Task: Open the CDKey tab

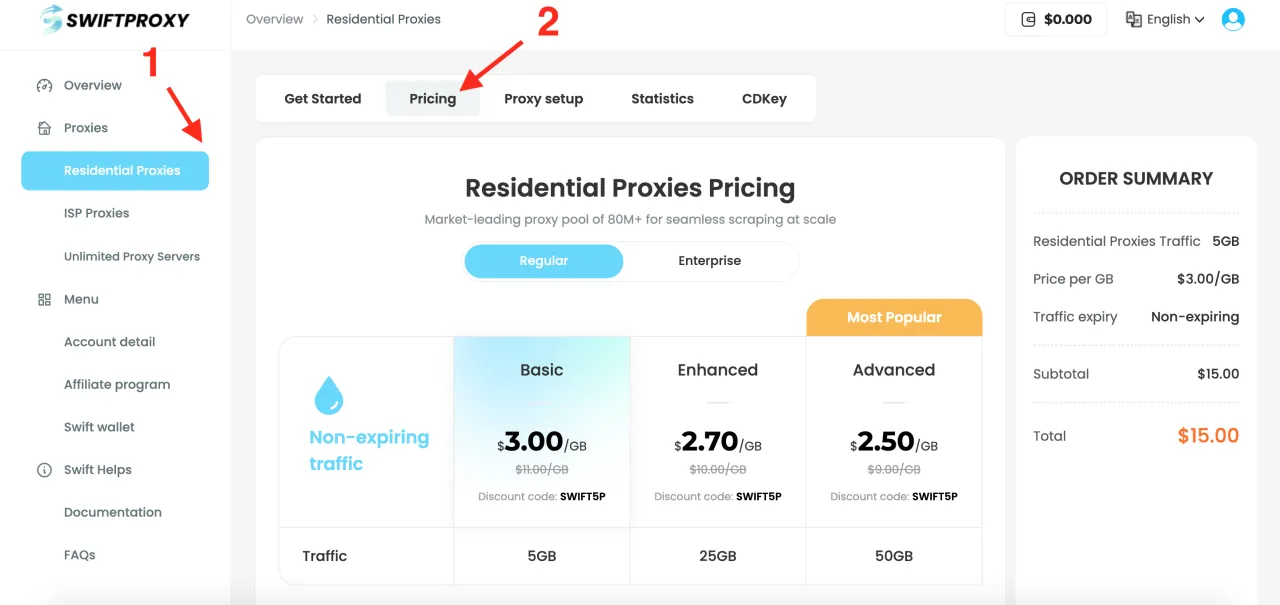Action: point(764,99)
